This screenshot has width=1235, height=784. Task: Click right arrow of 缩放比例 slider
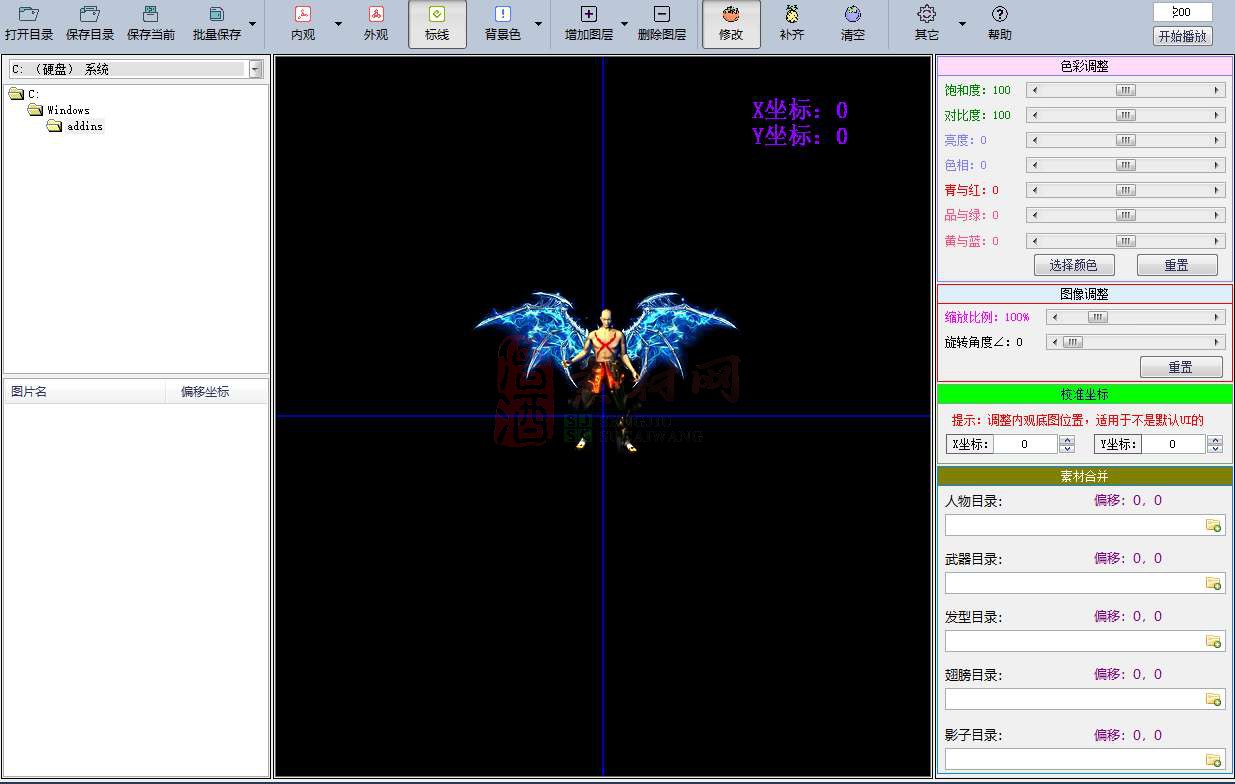(x=1217, y=317)
